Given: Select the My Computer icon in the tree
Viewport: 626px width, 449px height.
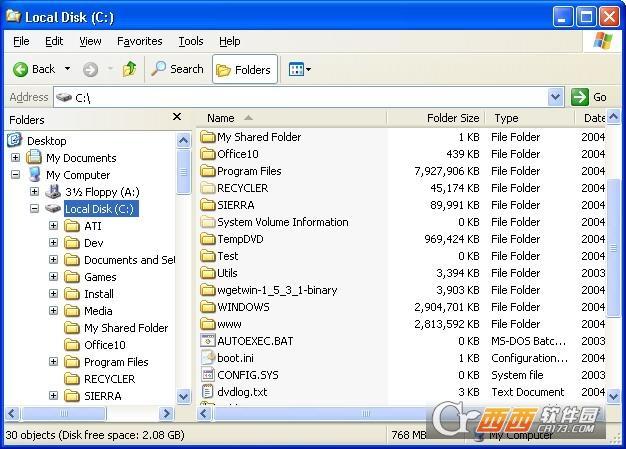Looking at the screenshot, I should 35,174.
